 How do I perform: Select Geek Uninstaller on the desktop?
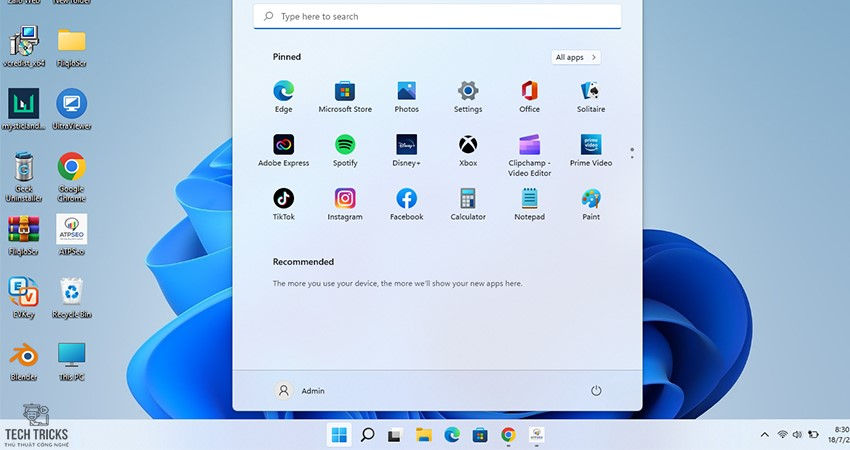[24, 177]
